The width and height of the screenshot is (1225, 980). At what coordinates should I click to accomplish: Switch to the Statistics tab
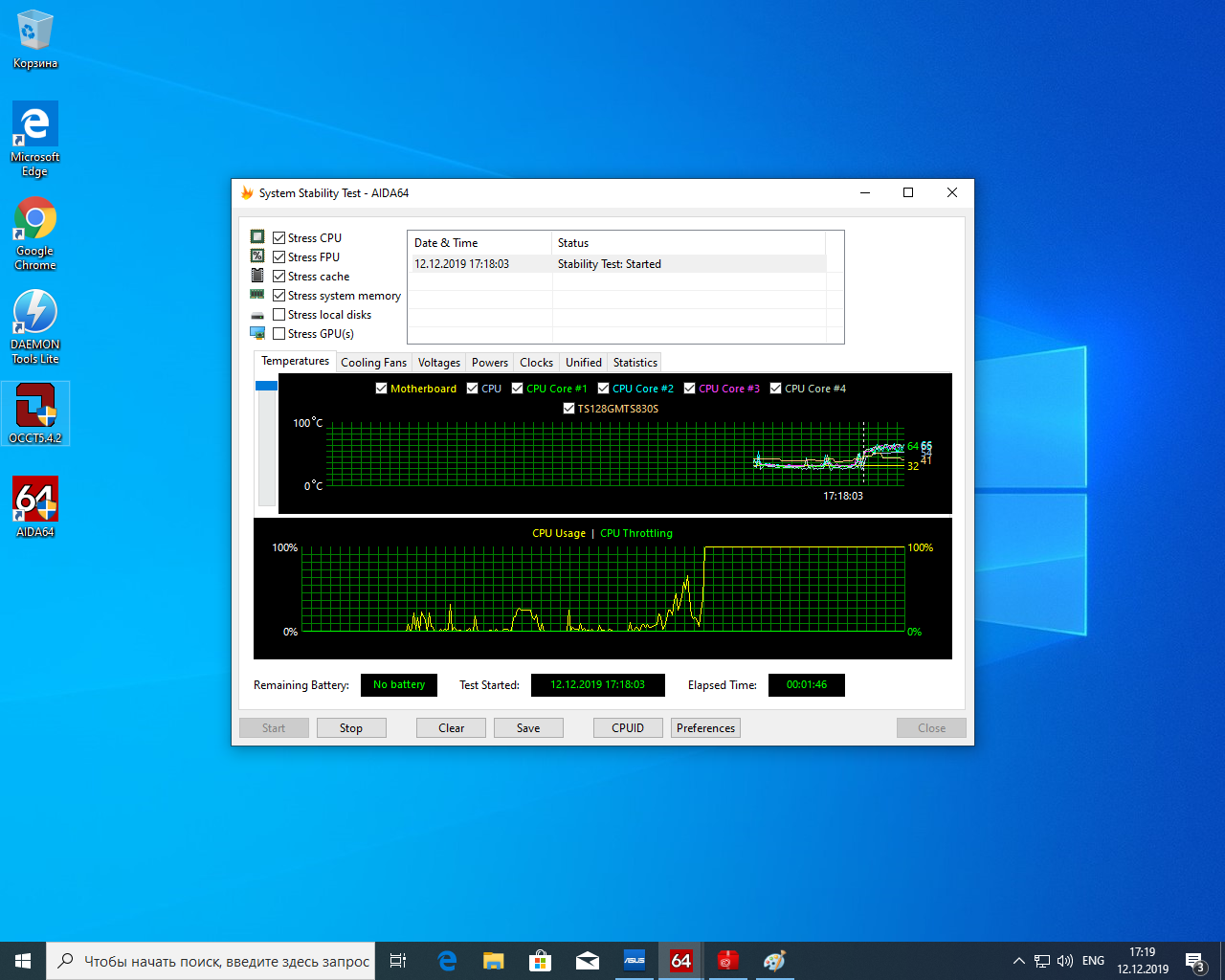[x=635, y=363]
